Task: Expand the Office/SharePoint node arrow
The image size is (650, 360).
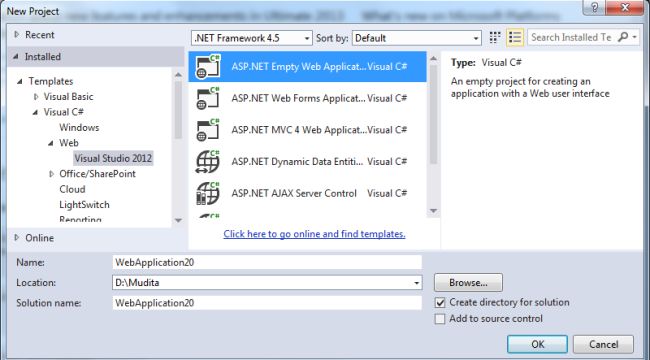Action: (51, 174)
